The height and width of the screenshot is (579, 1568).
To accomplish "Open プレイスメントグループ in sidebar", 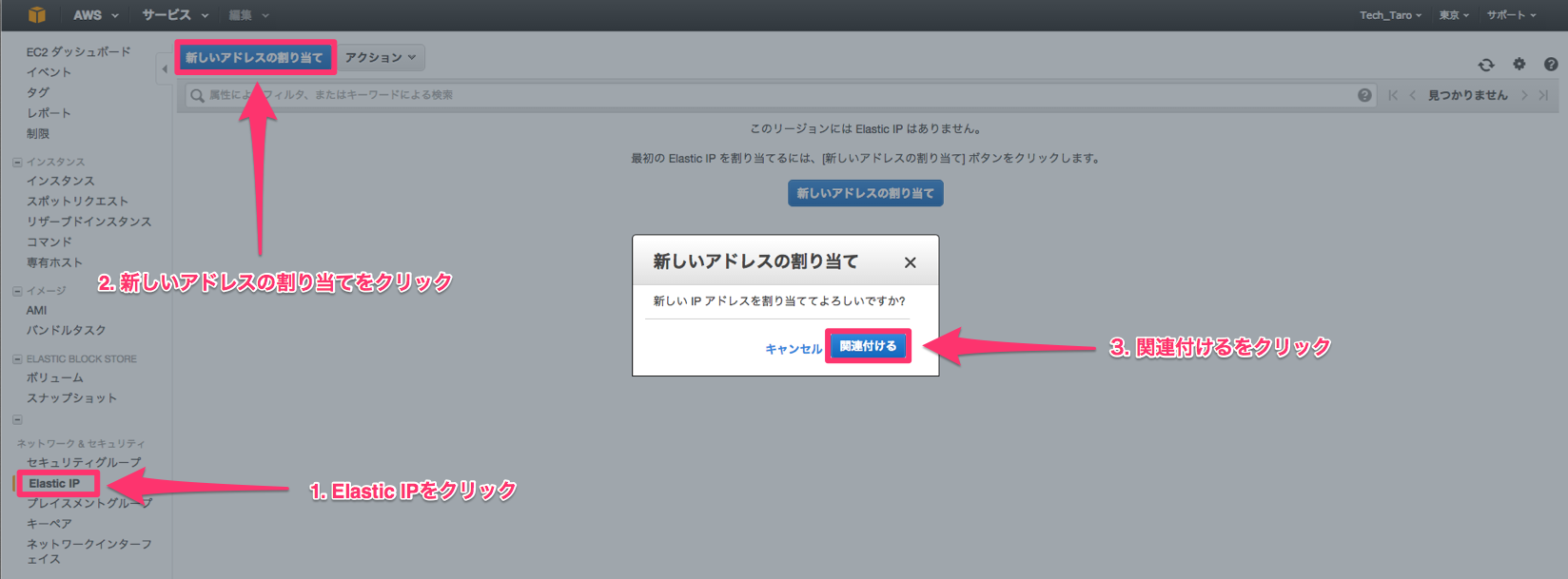I will pos(89,504).
